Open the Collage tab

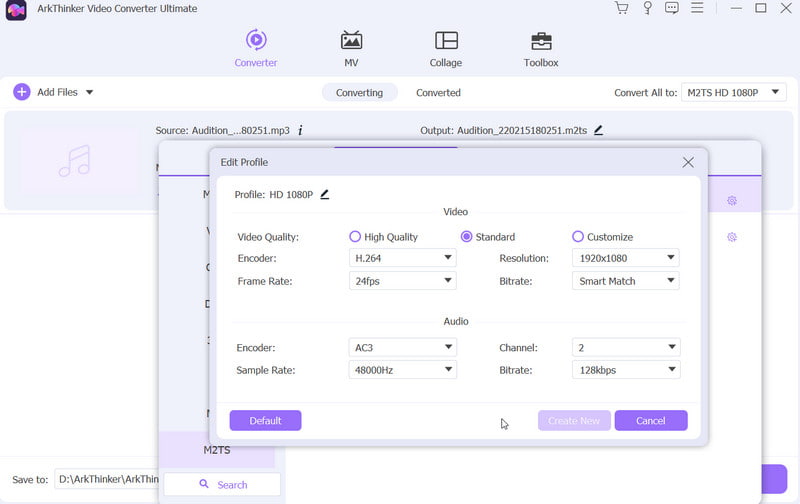[x=446, y=49]
